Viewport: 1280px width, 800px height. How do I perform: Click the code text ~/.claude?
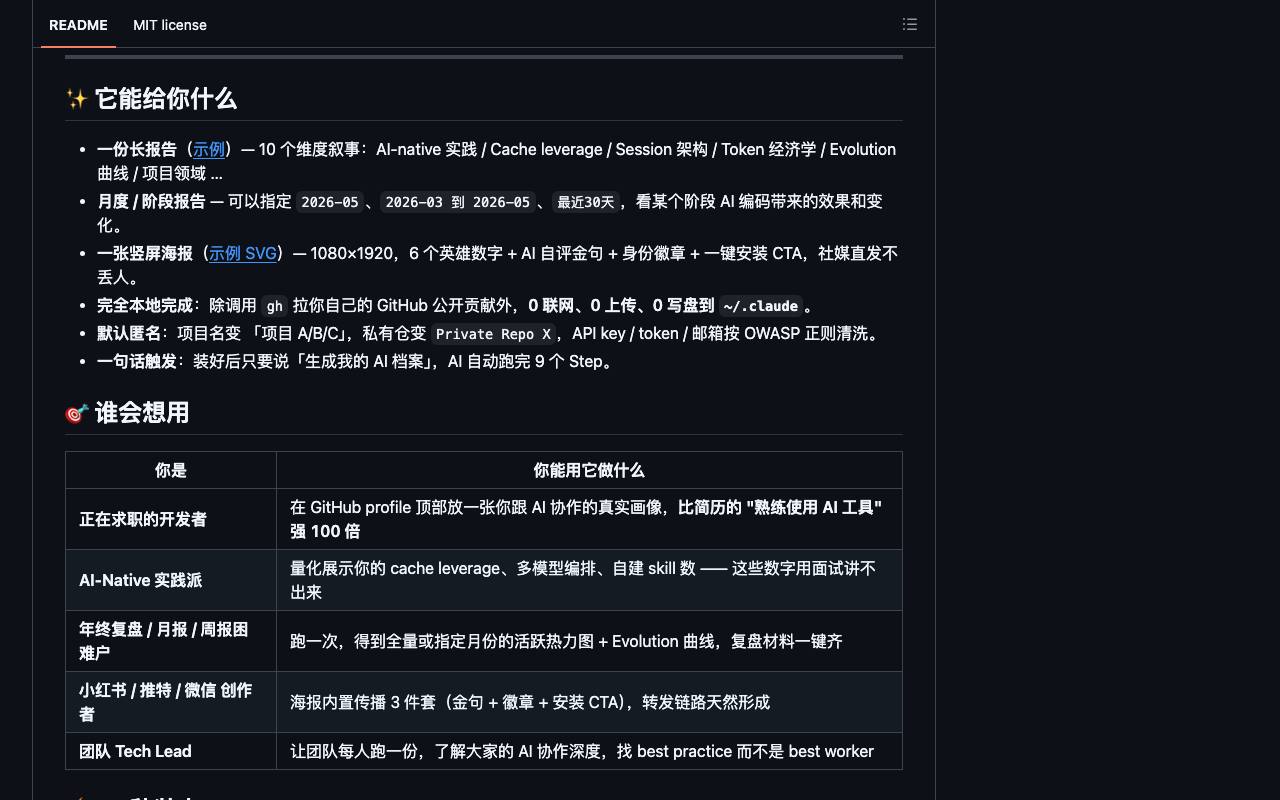coord(760,306)
